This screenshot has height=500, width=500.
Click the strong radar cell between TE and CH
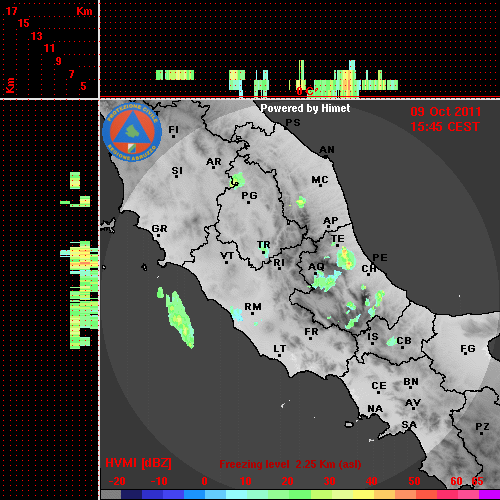click(346, 258)
